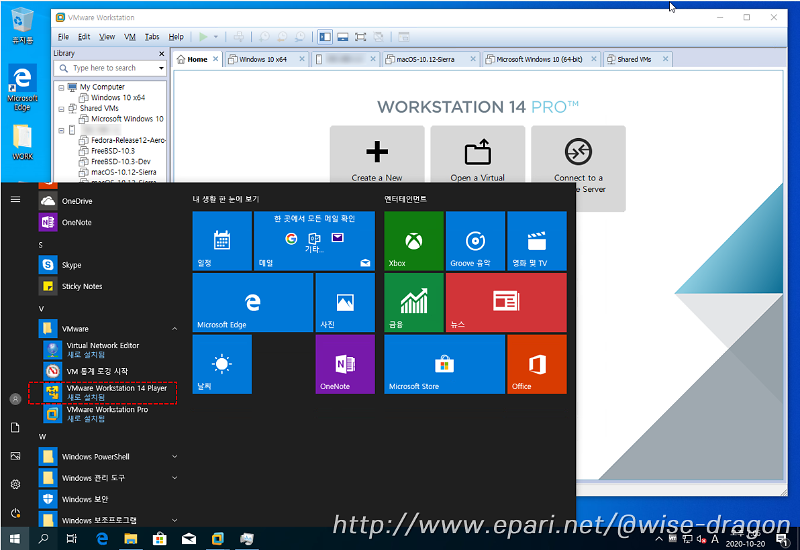The image size is (800, 550).
Task: Launch VMware Workstation Pro from Start menu
Action: (110, 414)
